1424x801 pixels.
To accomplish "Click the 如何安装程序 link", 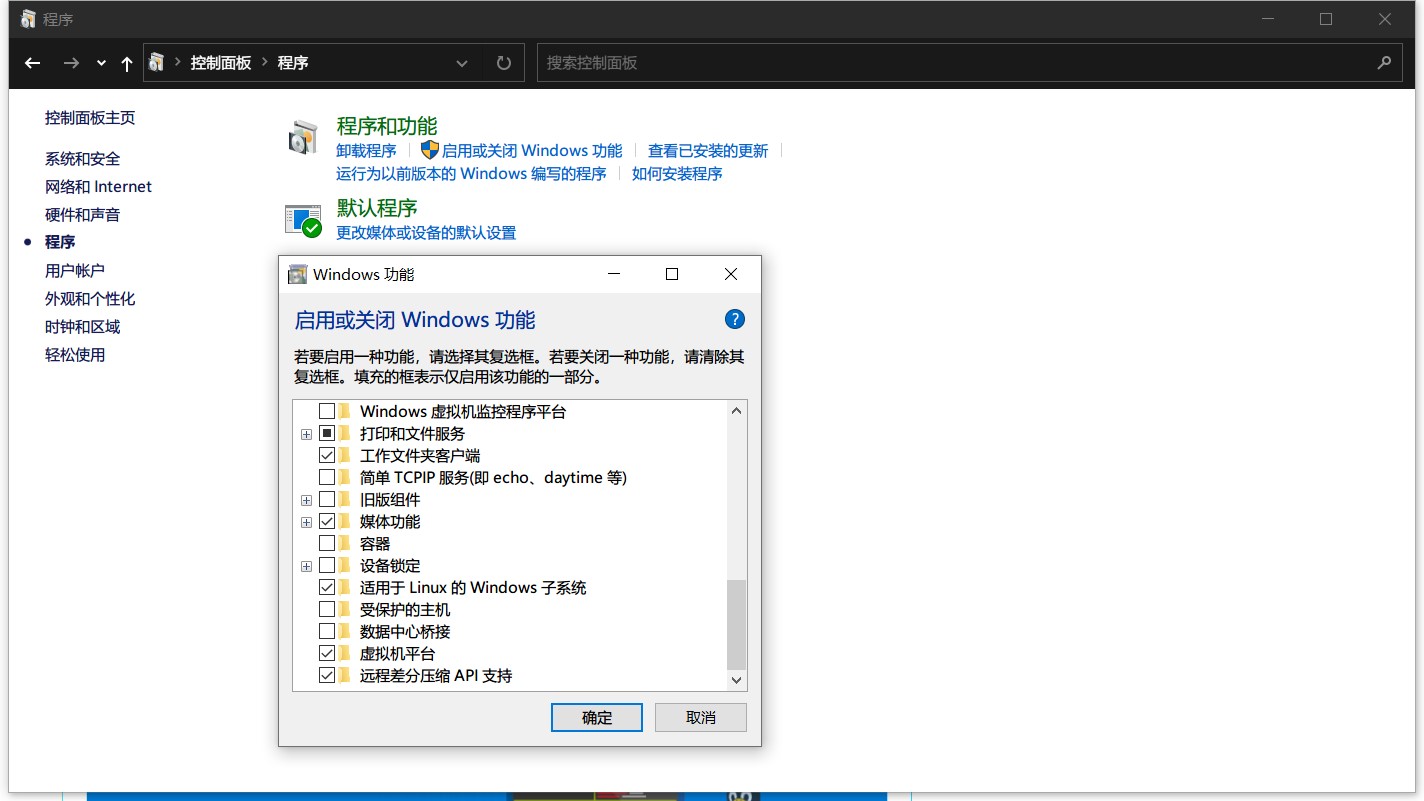I will click(677, 174).
